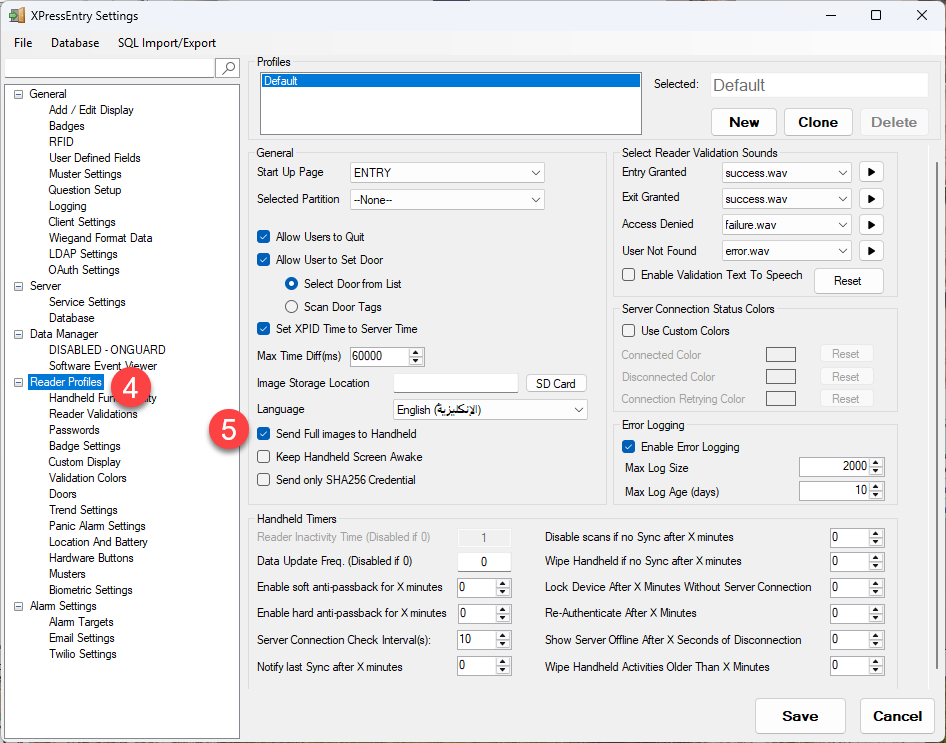Collapse the General tree node

click(19, 94)
